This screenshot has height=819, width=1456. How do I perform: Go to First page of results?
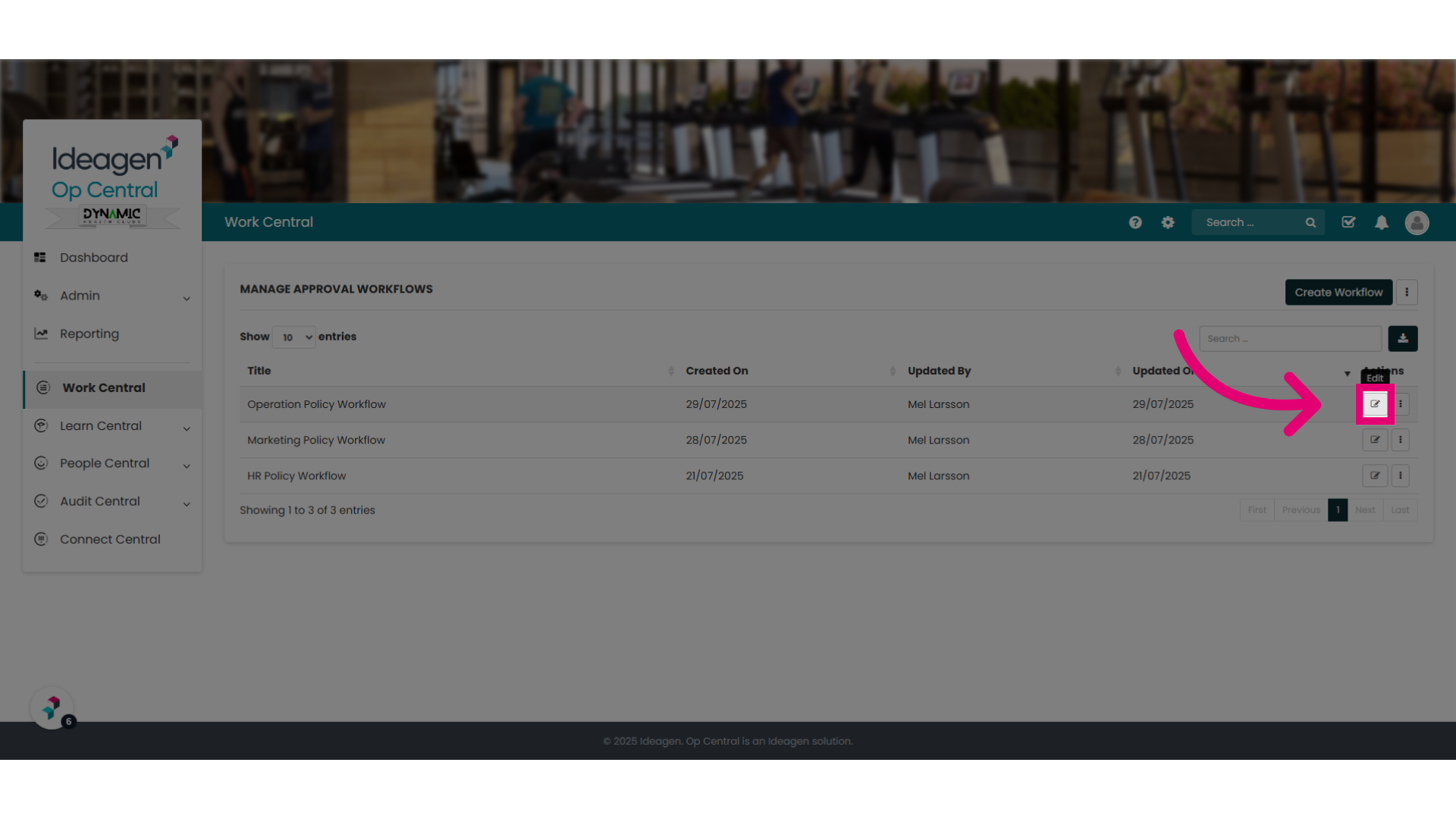point(1257,510)
